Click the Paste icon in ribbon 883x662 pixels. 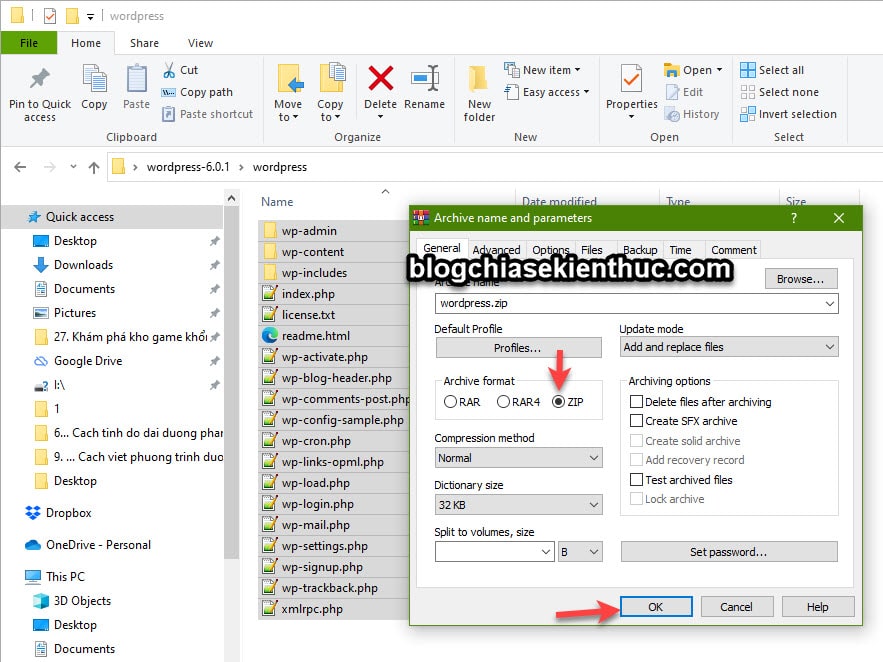click(x=136, y=79)
